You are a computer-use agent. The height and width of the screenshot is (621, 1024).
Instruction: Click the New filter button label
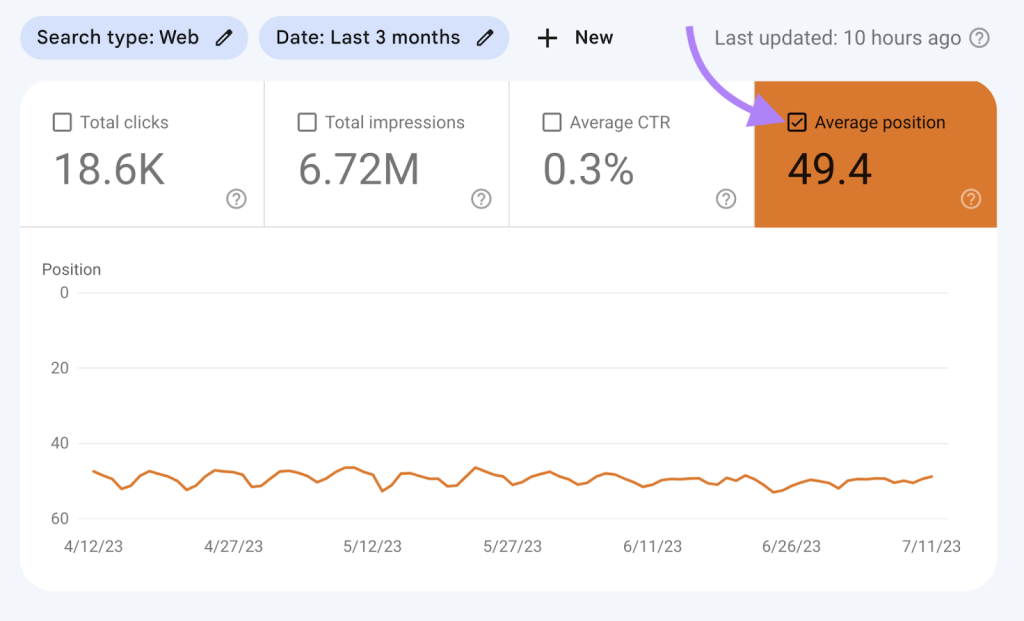(593, 38)
